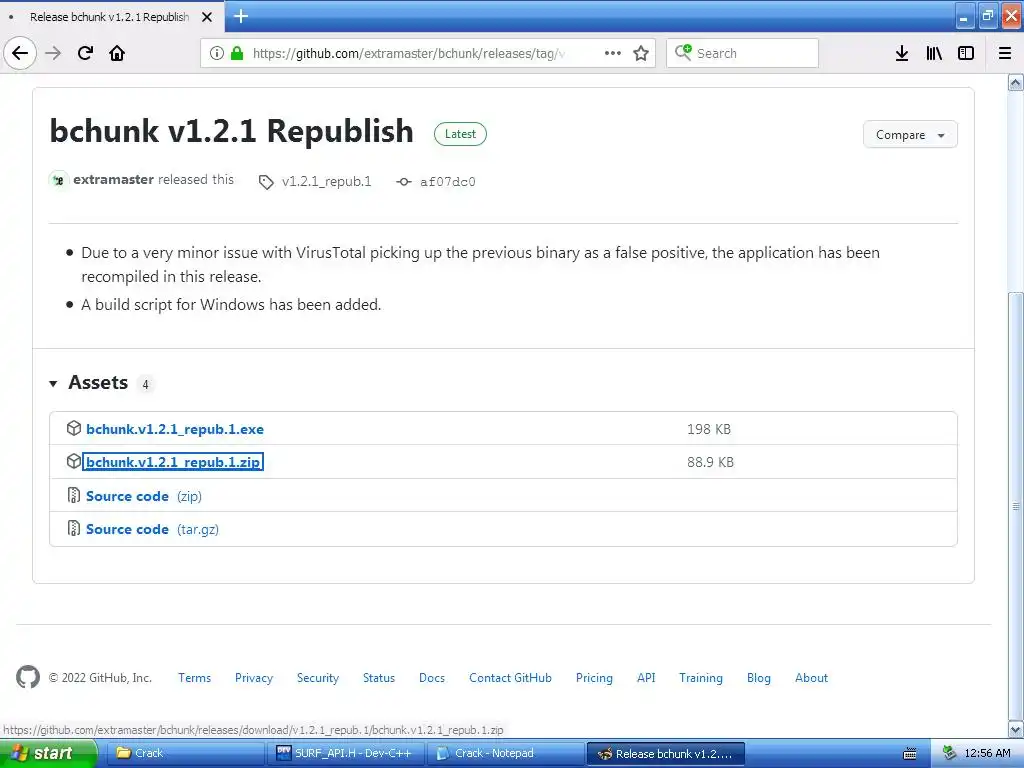Screen dimensions: 1024x768
Task: Open the Compare dropdown
Action: (x=910, y=135)
